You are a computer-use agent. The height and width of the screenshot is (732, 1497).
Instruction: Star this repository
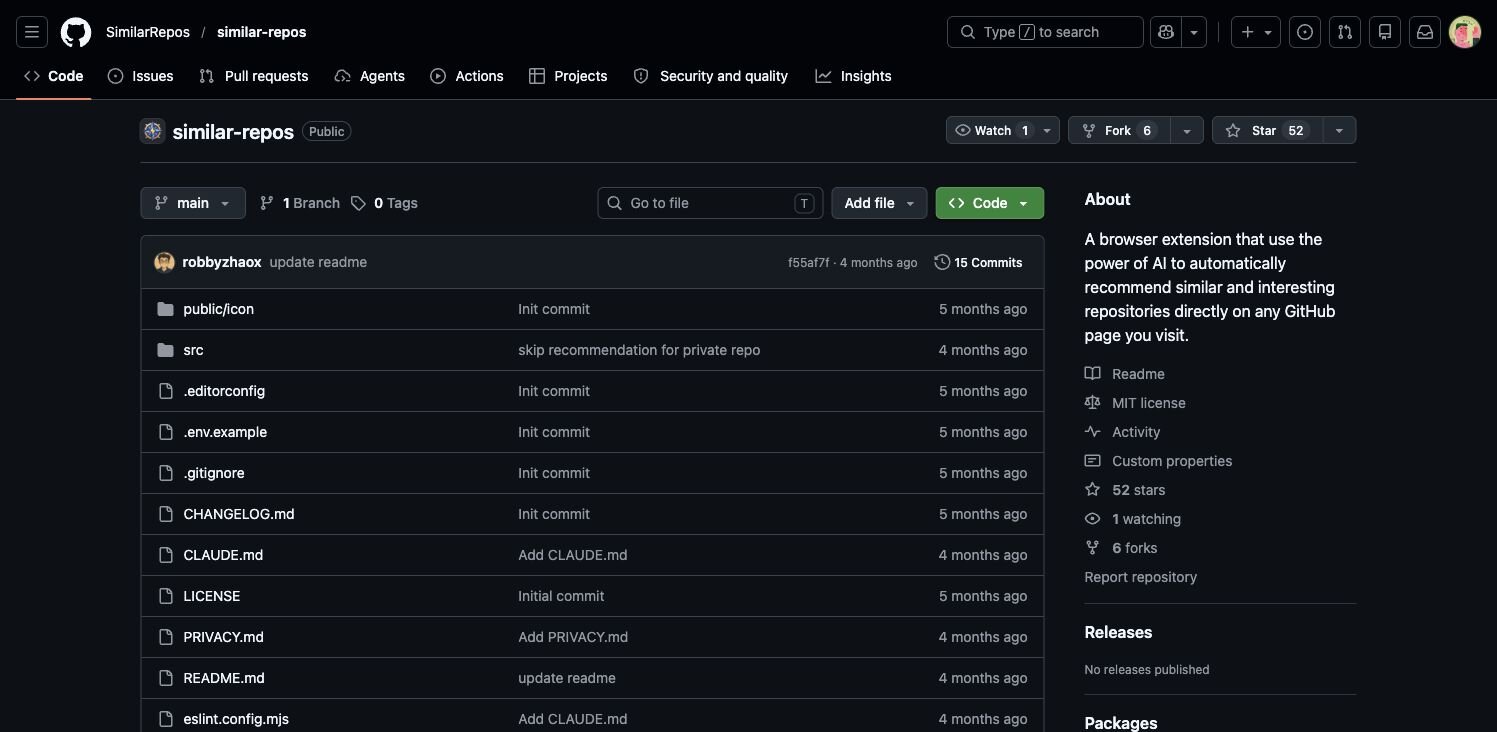(x=1267, y=130)
